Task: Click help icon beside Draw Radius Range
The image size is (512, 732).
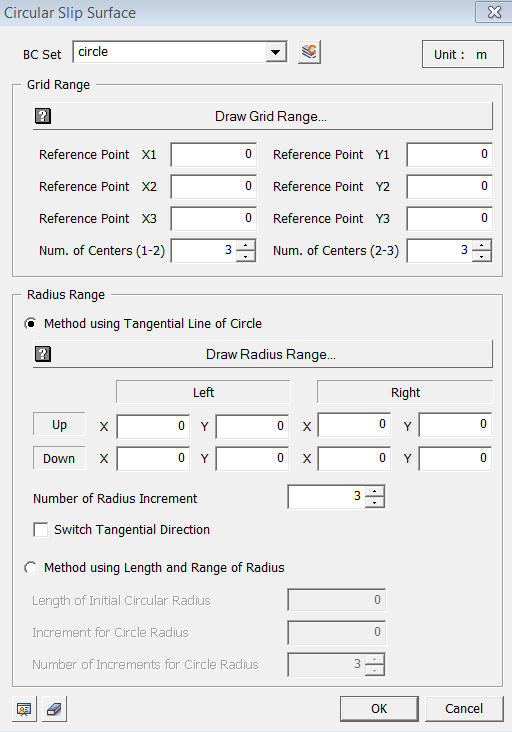Action: (43, 354)
